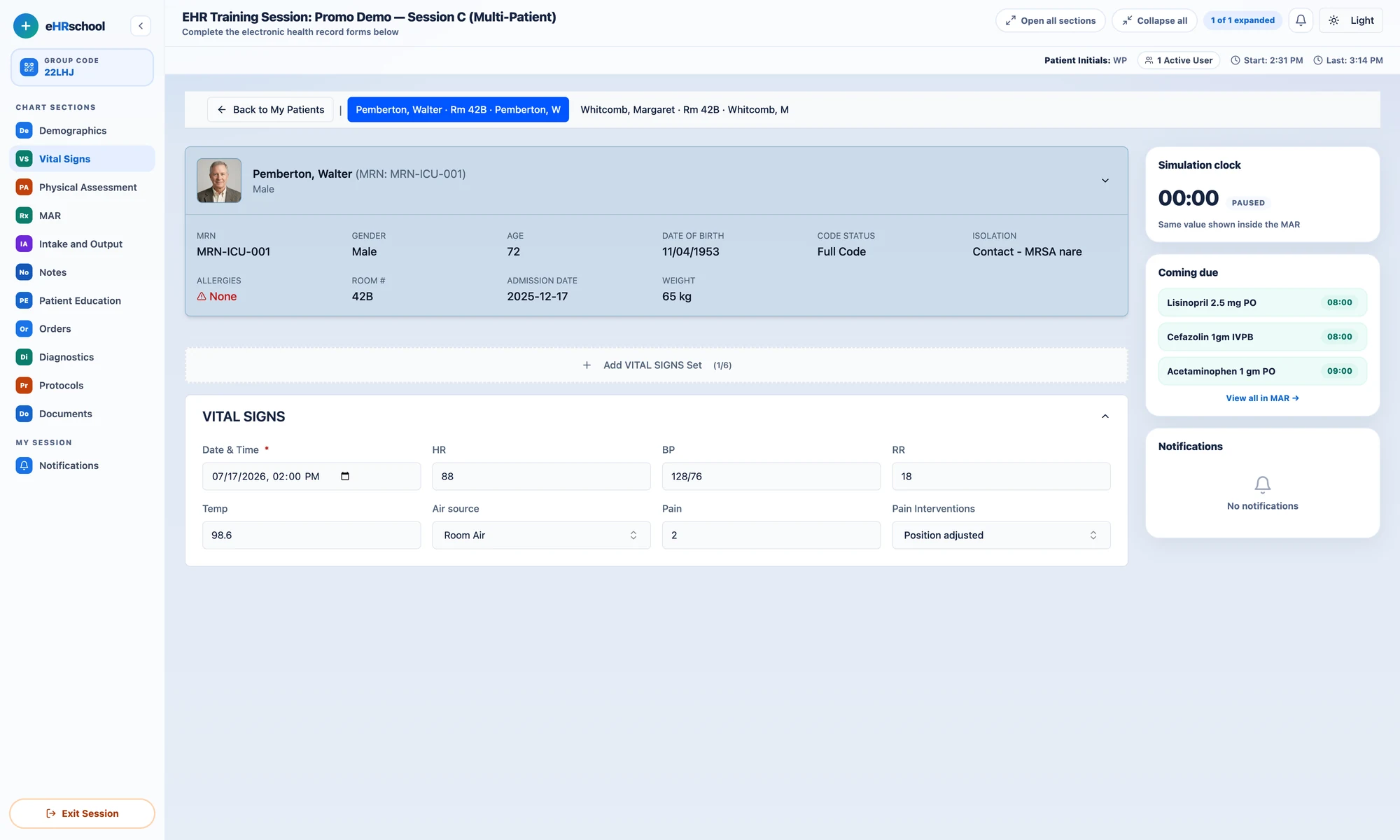Open the Air source dropdown
The width and height of the screenshot is (1400, 840).
coord(541,535)
